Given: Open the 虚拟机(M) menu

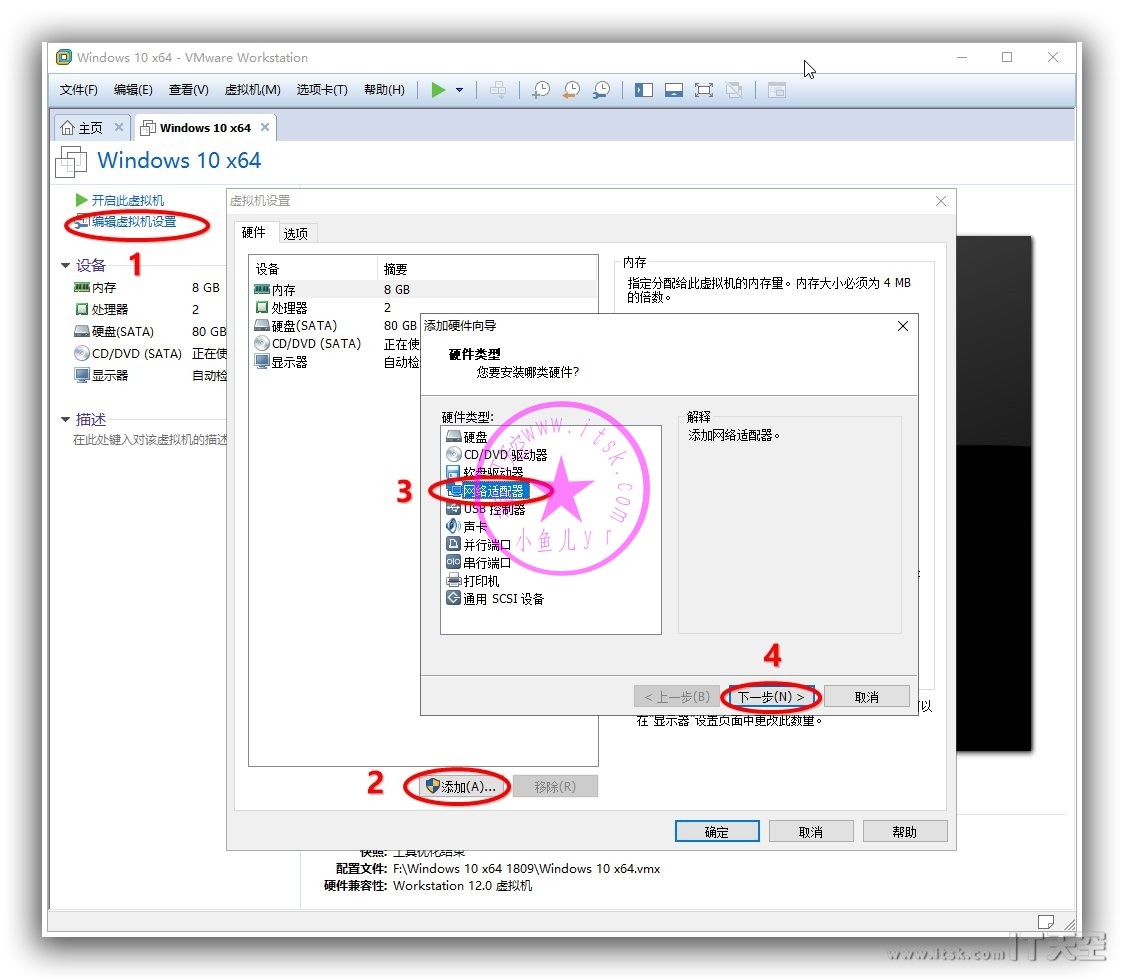Looking at the screenshot, I should (252, 90).
